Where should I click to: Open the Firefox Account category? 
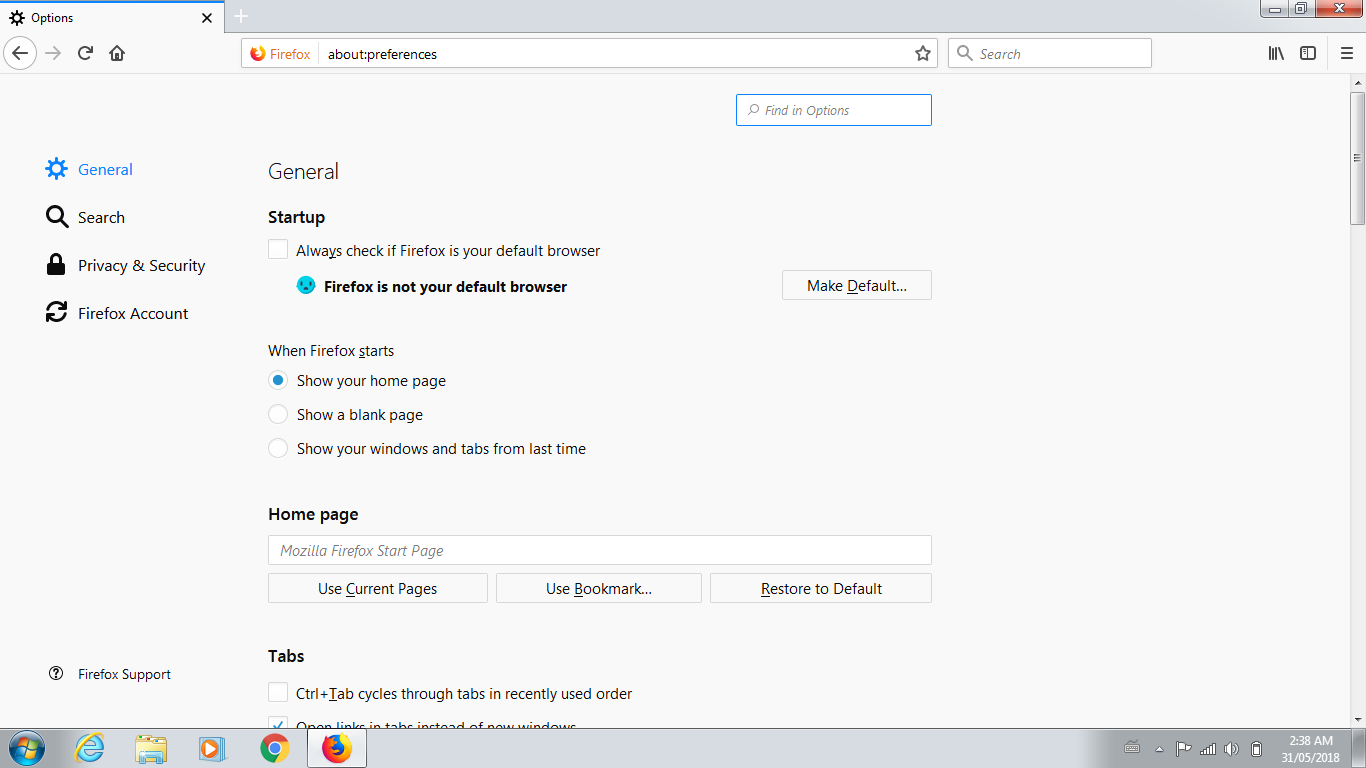(118, 313)
